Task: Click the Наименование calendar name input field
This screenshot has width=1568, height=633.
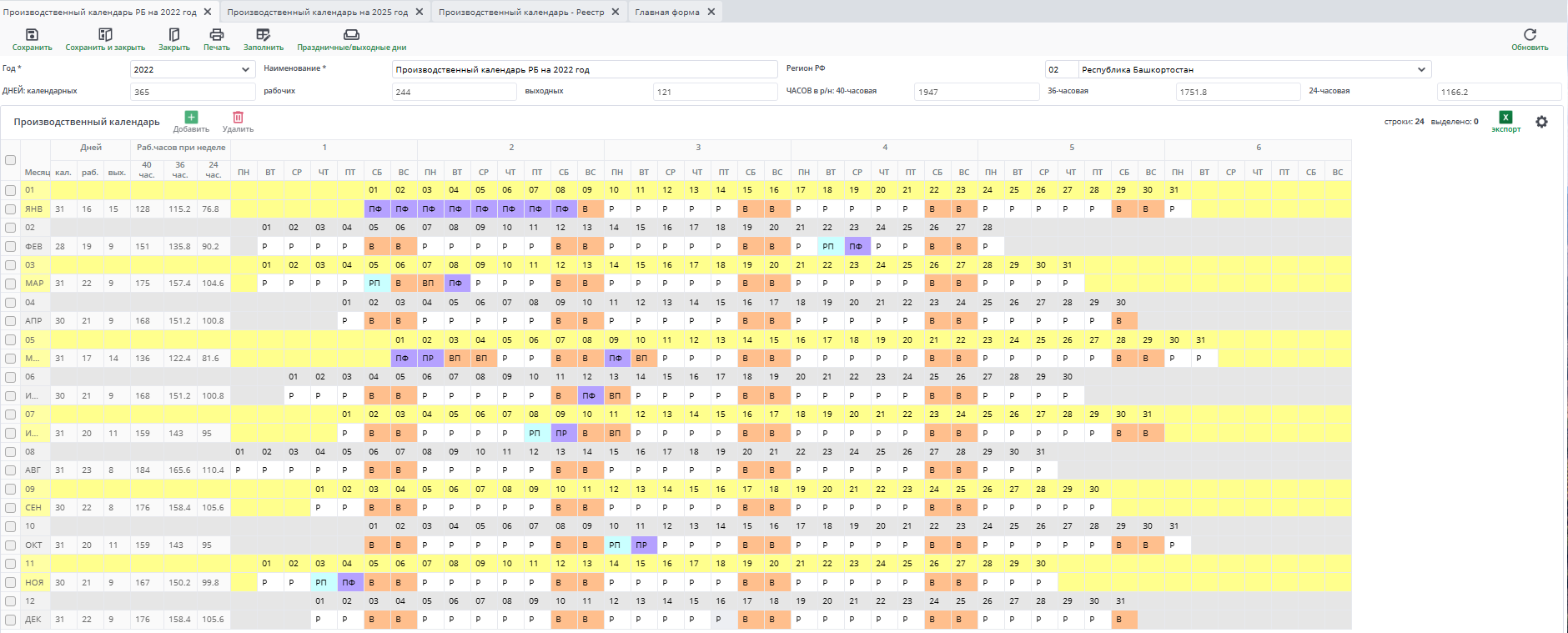Action: click(x=584, y=70)
